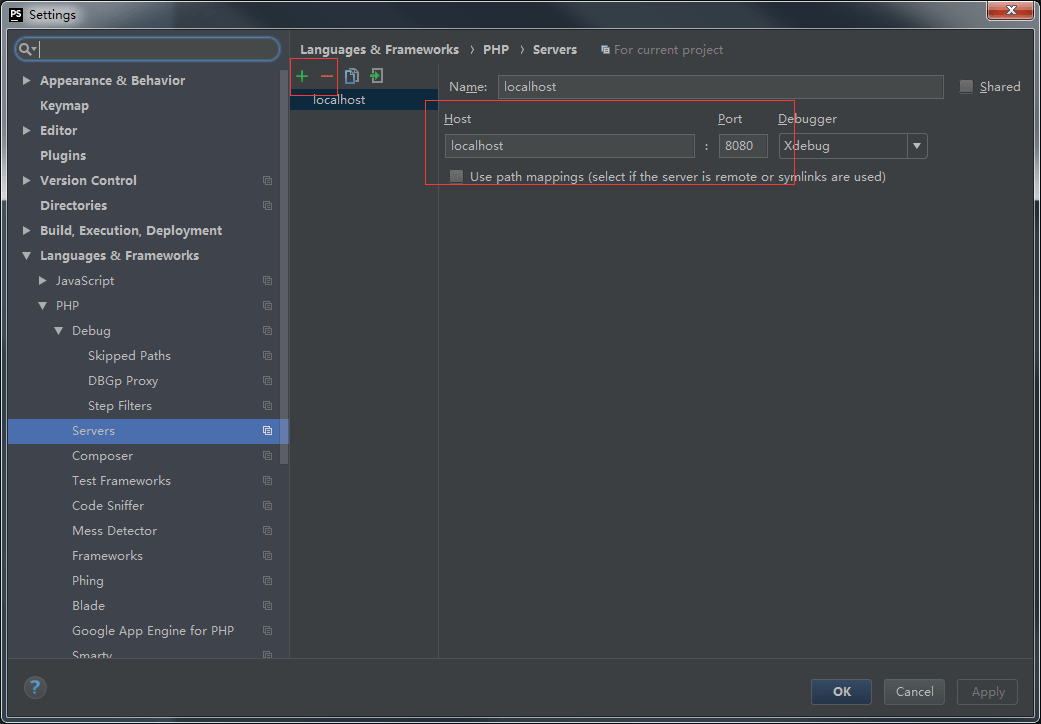Collapse the PHP node
The image size is (1041, 724).
pyautogui.click(x=42, y=306)
